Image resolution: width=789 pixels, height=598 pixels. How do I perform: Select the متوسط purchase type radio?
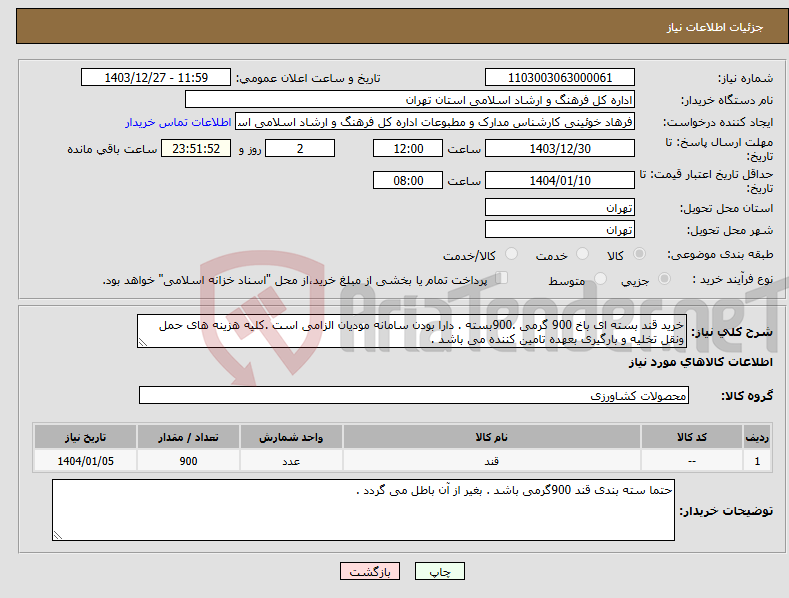tap(600, 278)
